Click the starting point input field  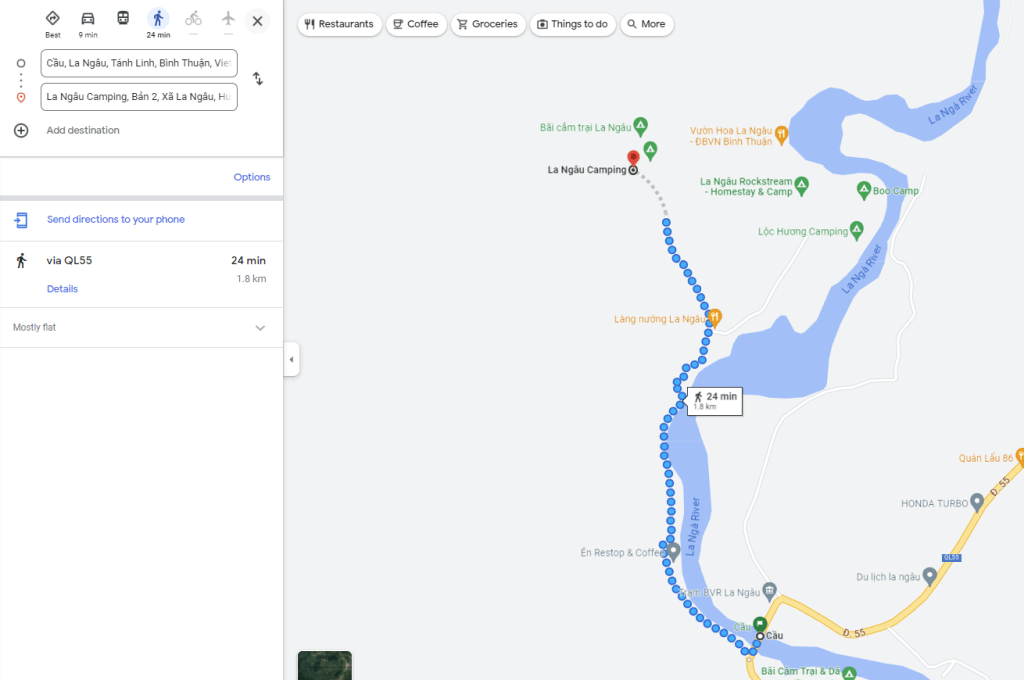point(139,63)
